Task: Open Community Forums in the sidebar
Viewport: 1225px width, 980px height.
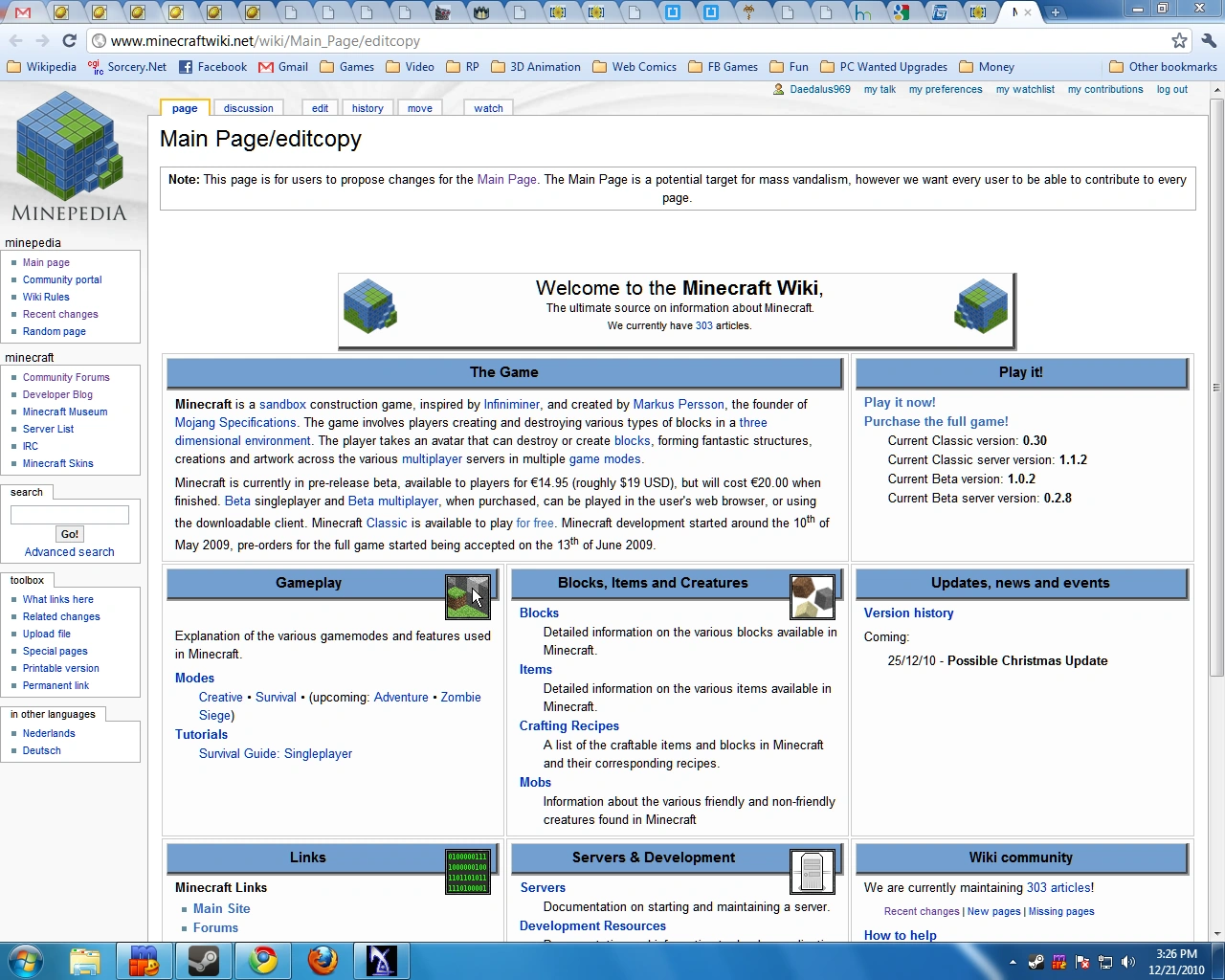Action: [66, 377]
